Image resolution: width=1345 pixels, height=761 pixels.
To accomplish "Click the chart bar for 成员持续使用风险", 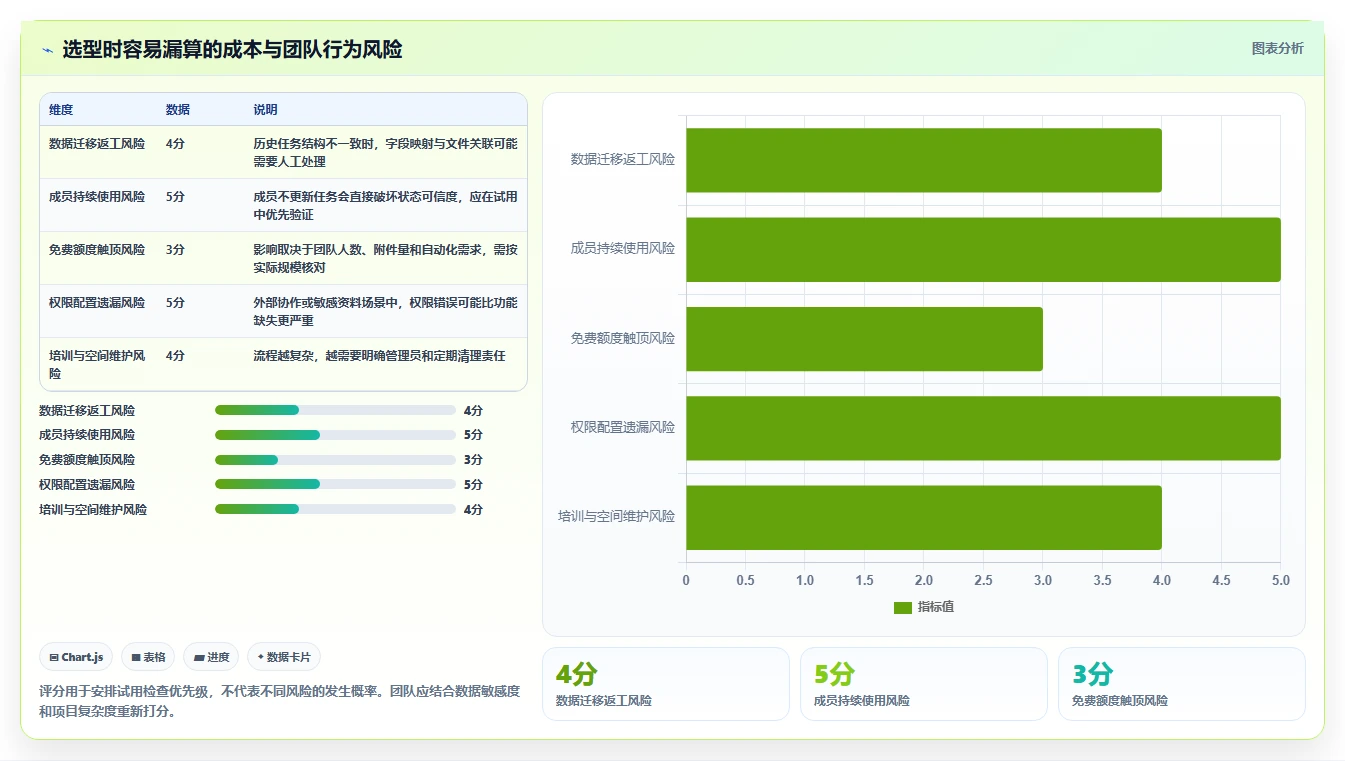I will coord(983,249).
